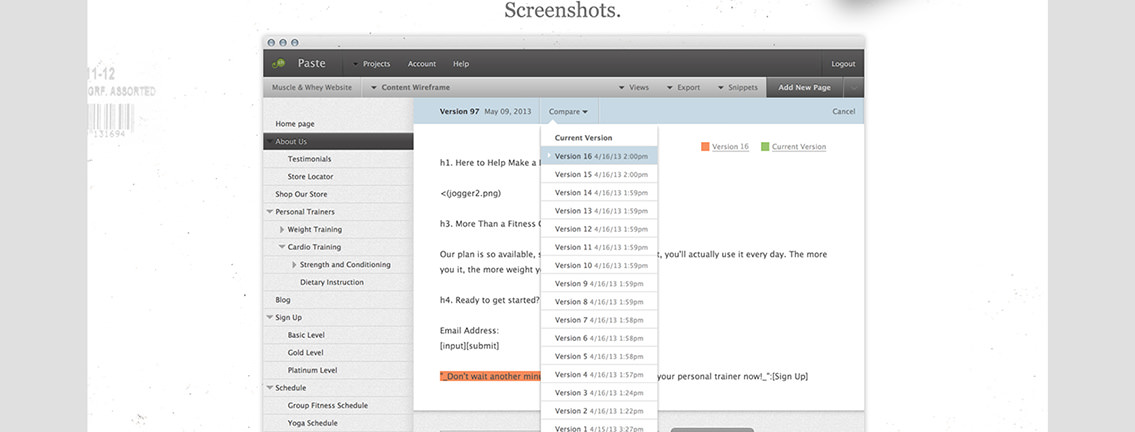Screen dimensions: 1135x432
Task: Select Version 2 in the dropdown list
Action: [599, 411]
